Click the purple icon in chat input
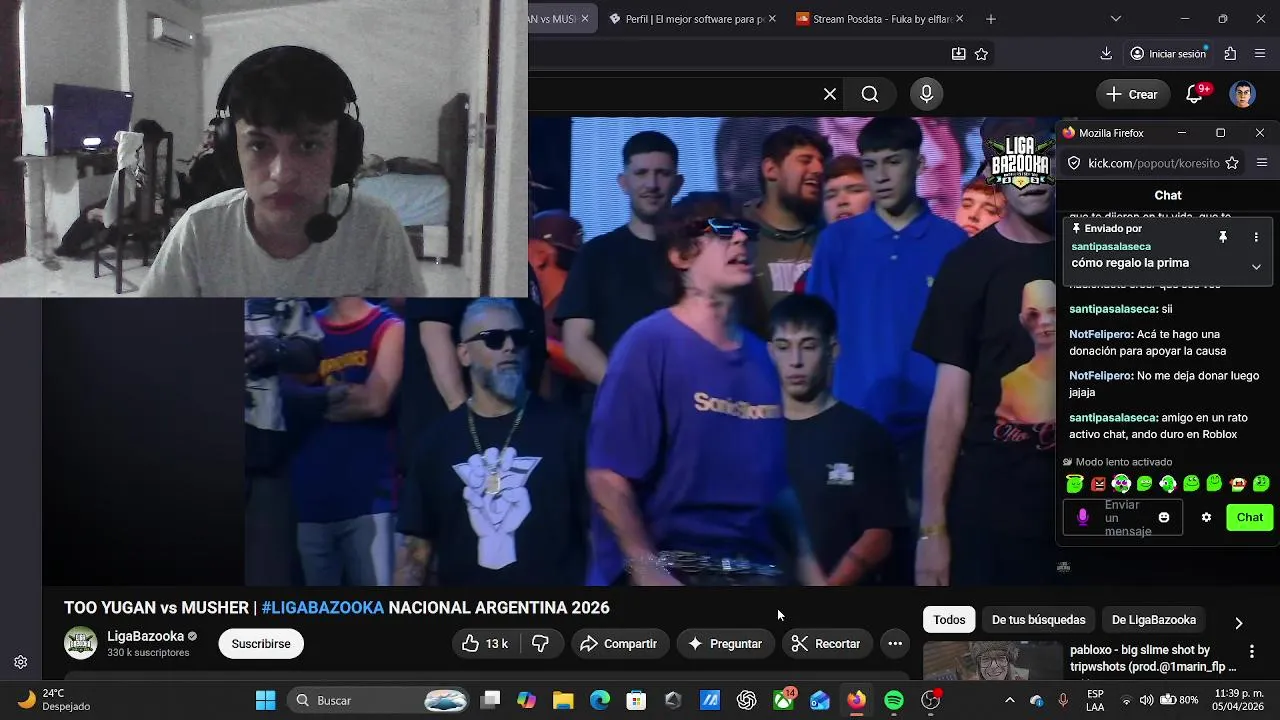This screenshot has height=720, width=1280. [x=1082, y=518]
